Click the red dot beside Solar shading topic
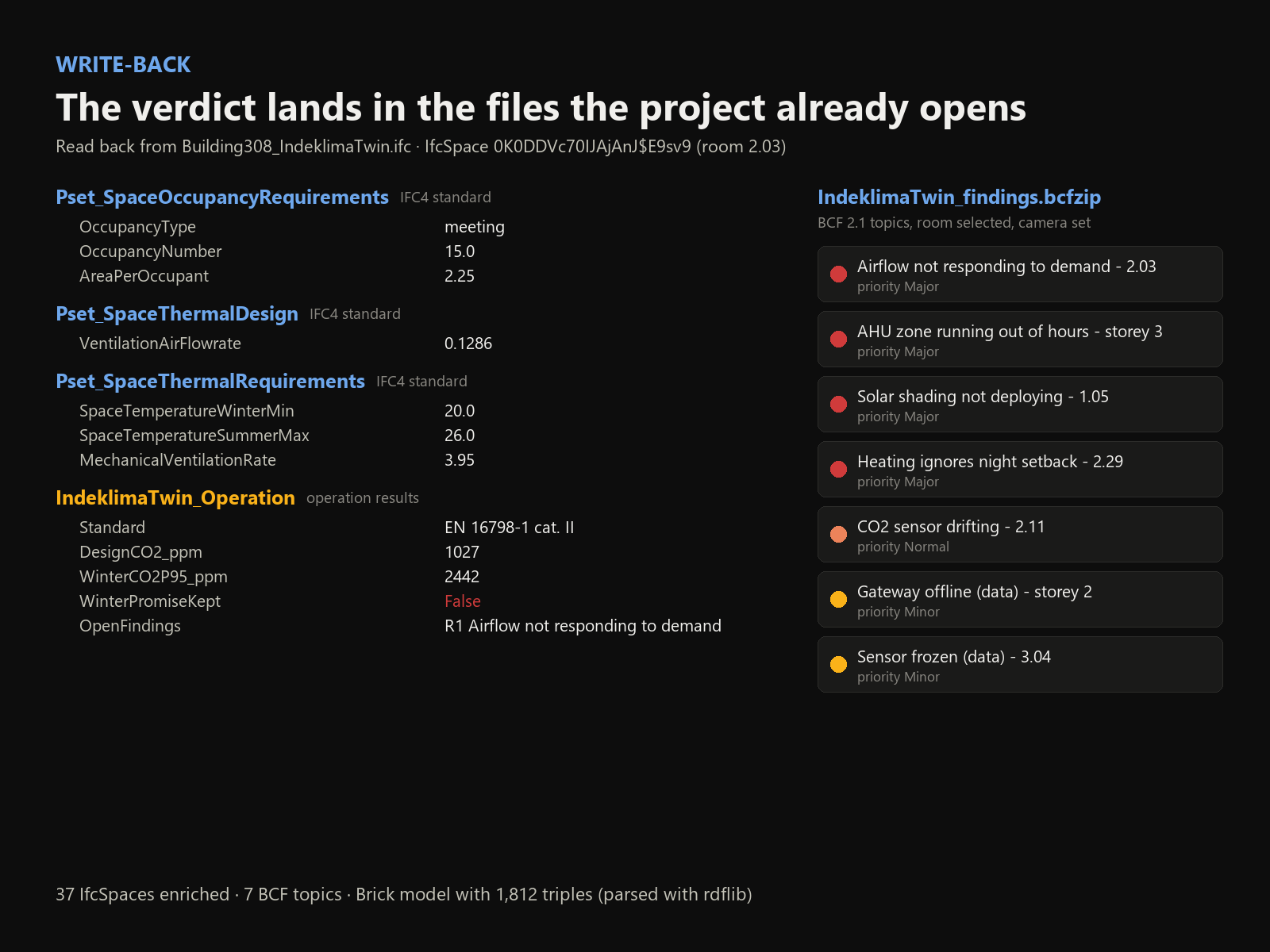The height and width of the screenshot is (952, 1270). point(838,404)
